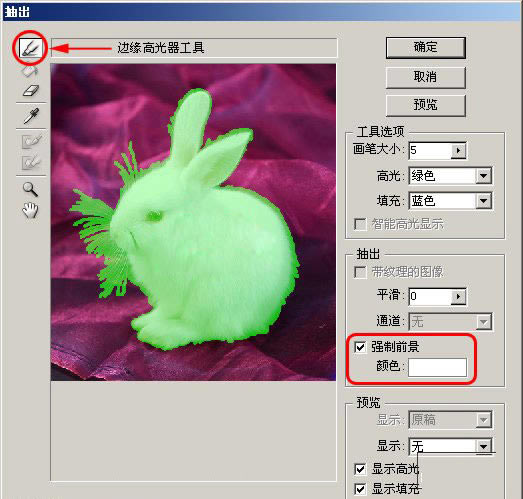The width and height of the screenshot is (523, 499).
Task: Select the Zoom magnifier tool
Action: click(30, 189)
